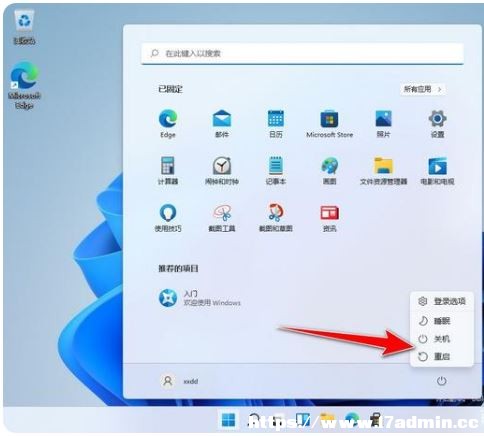484x436 pixels.
Task: Select the Recycle Bin desktop icon
Action: click(x=24, y=27)
